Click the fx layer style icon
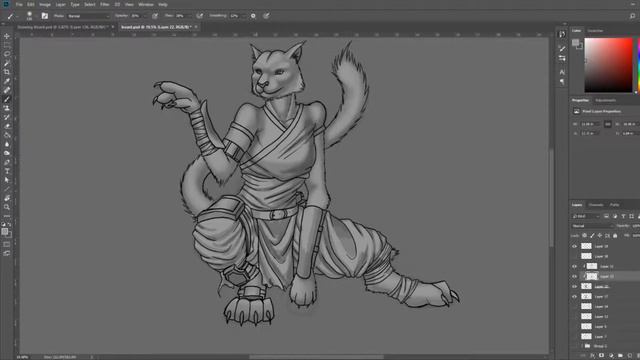 (592, 356)
